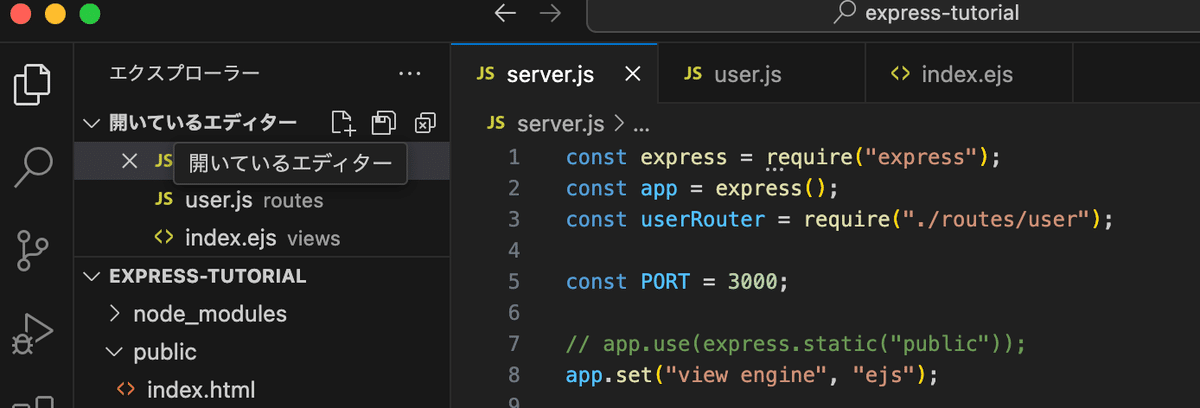The height and width of the screenshot is (408, 1200).
Task: Close server.js in open editors list
Action: pyautogui.click(x=129, y=161)
